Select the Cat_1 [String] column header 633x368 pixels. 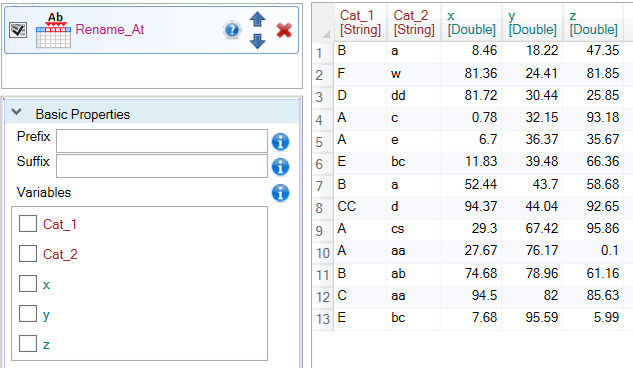pos(360,22)
